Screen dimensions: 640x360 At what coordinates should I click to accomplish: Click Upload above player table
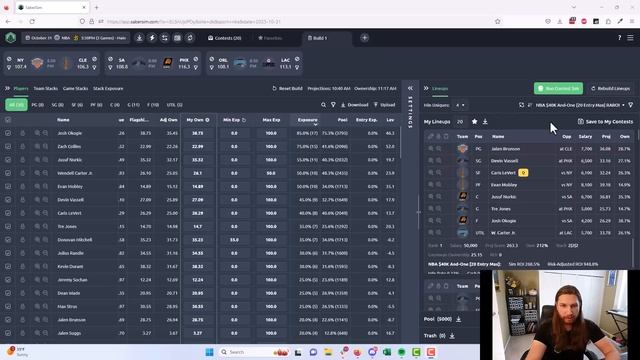click(x=384, y=105)
